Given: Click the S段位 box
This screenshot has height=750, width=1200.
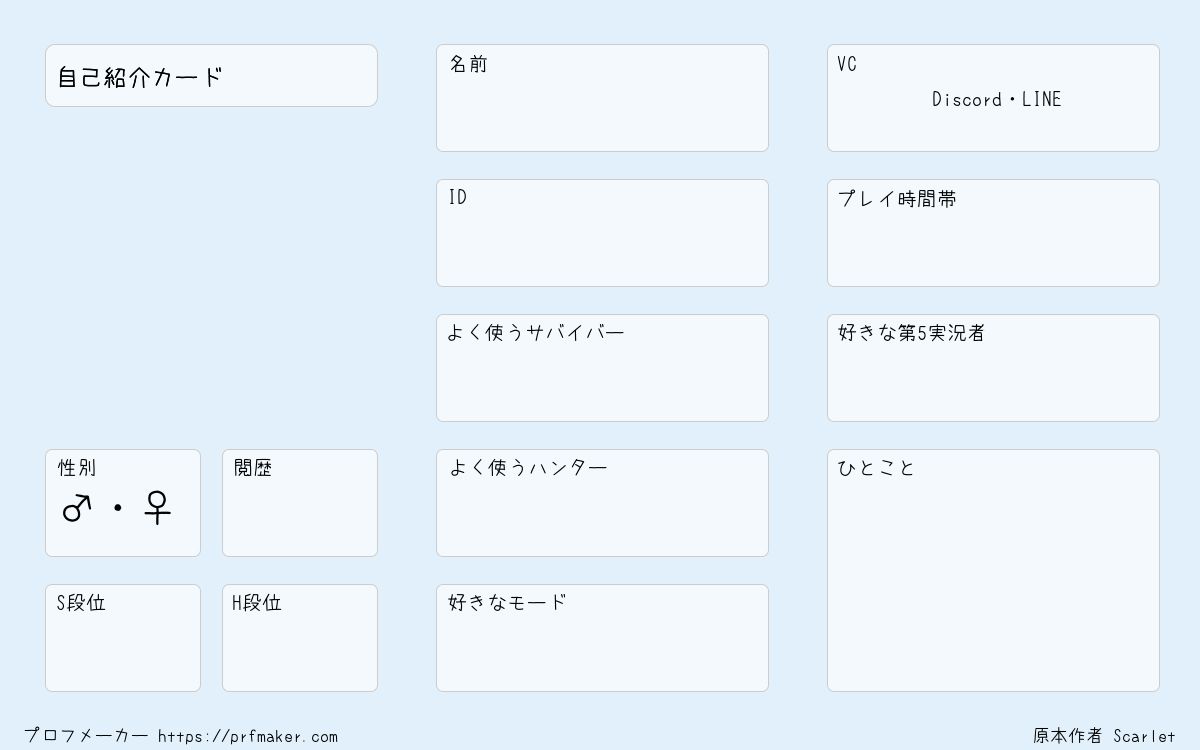Looking at the screenshot, I should (x=123, y=638).
